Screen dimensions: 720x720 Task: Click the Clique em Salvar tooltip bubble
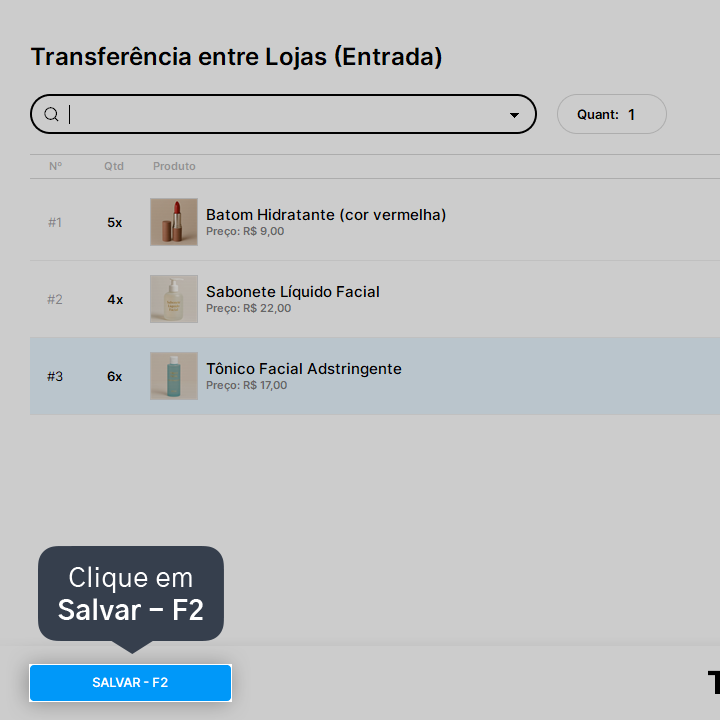(x=131, y=593)
